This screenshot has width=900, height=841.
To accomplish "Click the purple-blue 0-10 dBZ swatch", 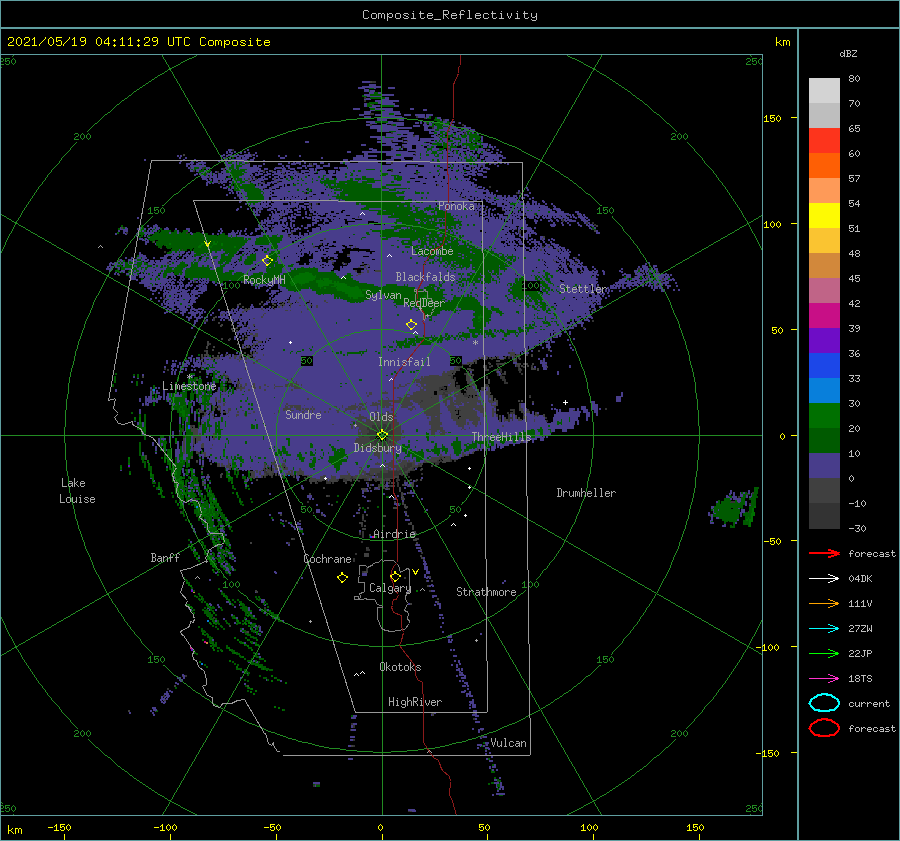I will [x=824, y=466].
